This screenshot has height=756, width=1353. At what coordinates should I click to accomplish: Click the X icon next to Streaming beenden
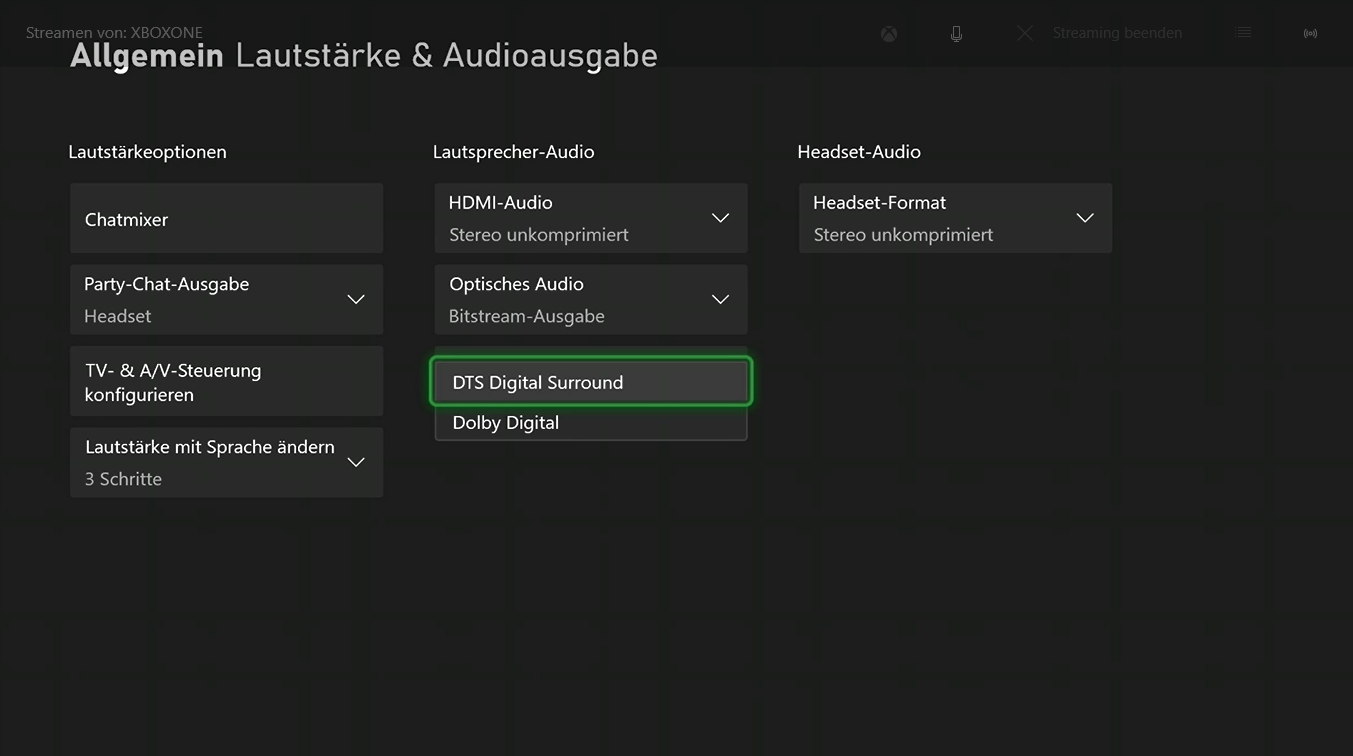tap(1024, 33)
